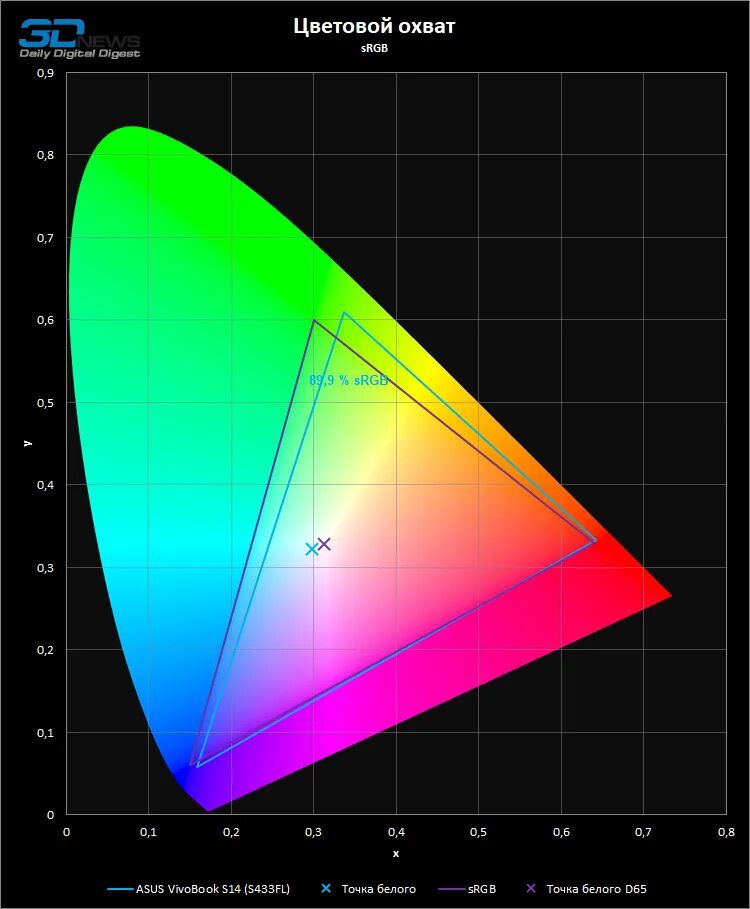Click the blue measured white point cross

312,549
